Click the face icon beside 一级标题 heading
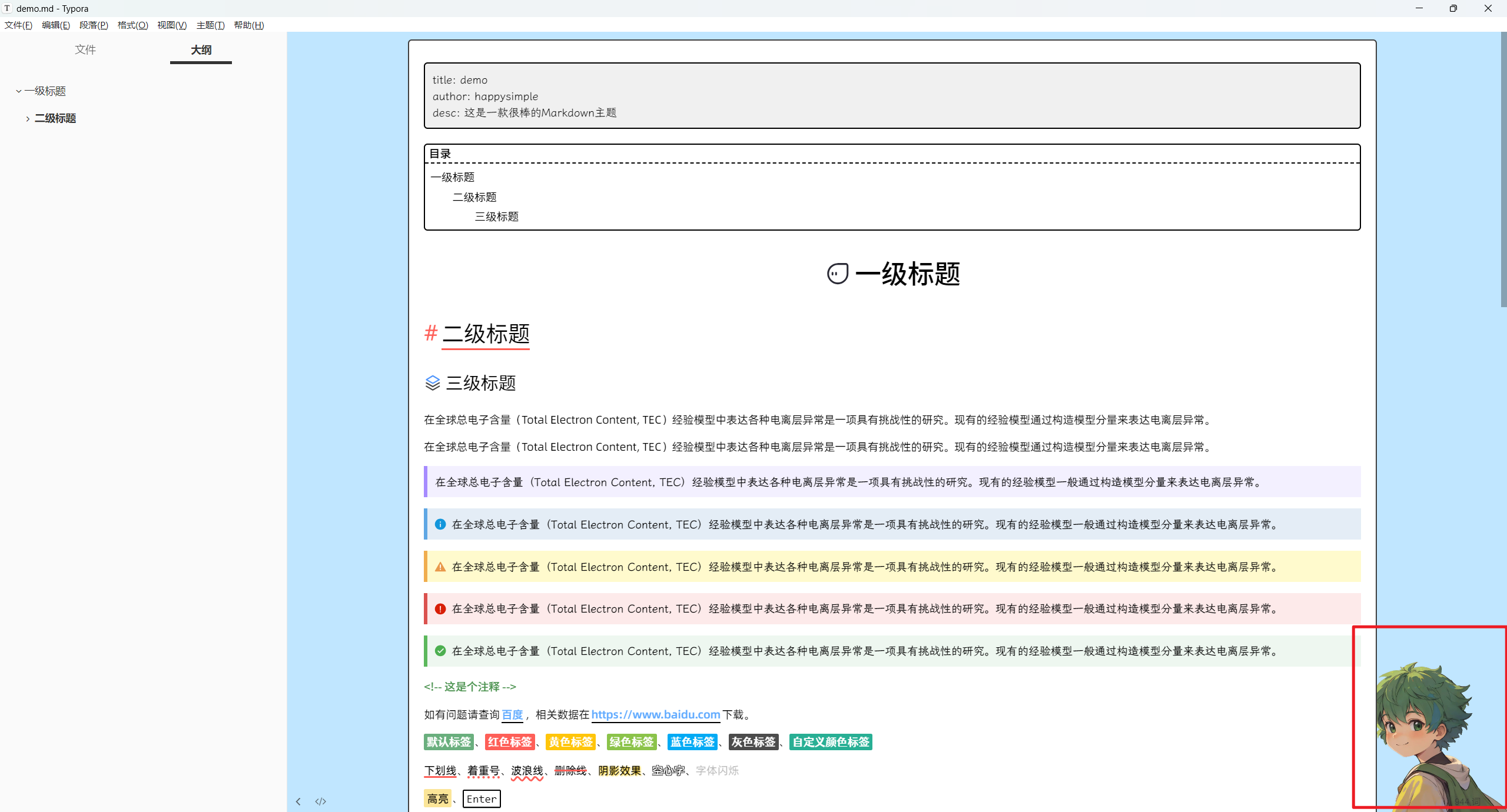The height and width of the screenshot is (812, 1507). [838, 274]
